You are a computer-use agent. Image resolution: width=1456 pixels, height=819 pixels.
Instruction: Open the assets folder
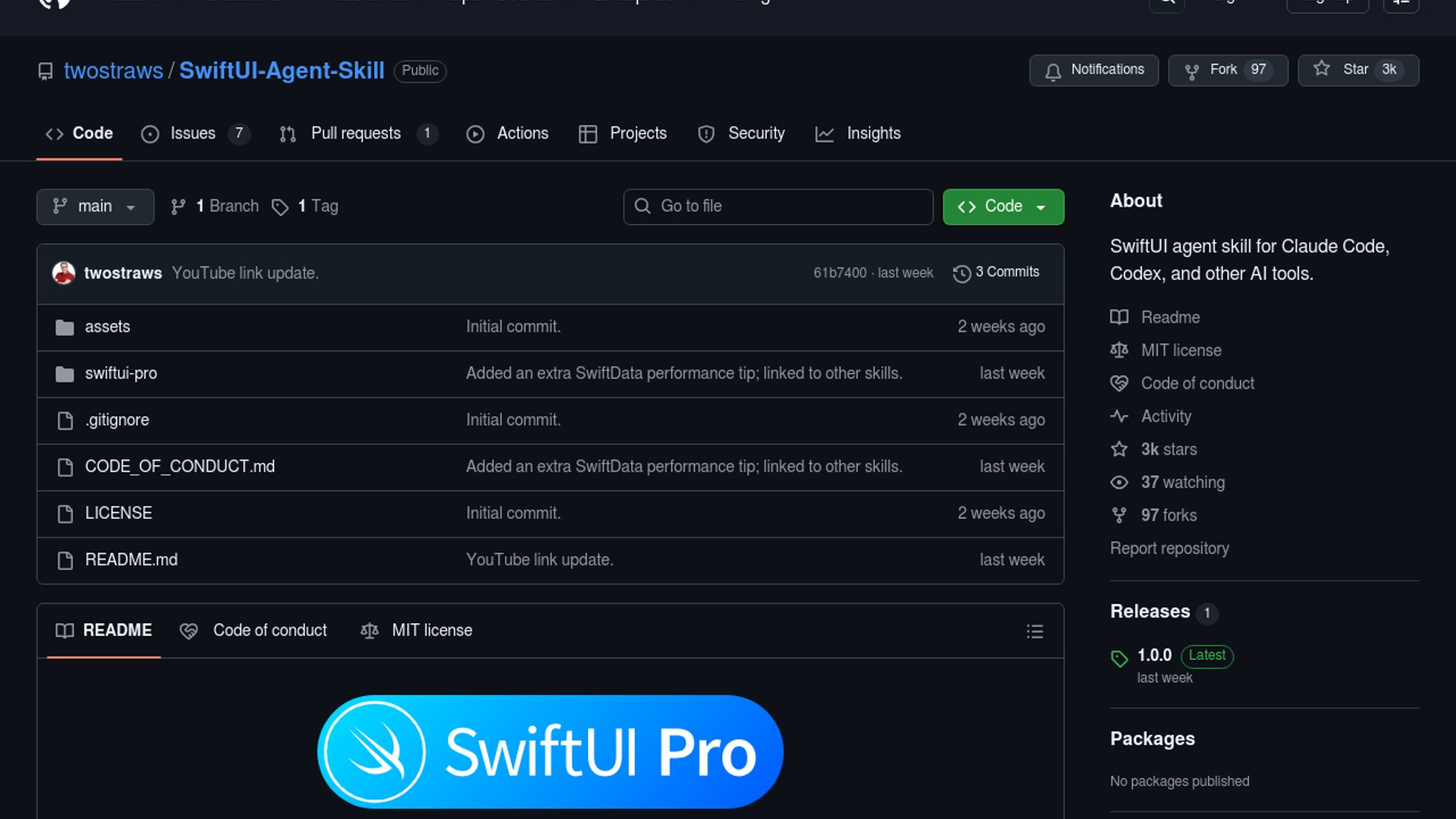click(107, 327)
